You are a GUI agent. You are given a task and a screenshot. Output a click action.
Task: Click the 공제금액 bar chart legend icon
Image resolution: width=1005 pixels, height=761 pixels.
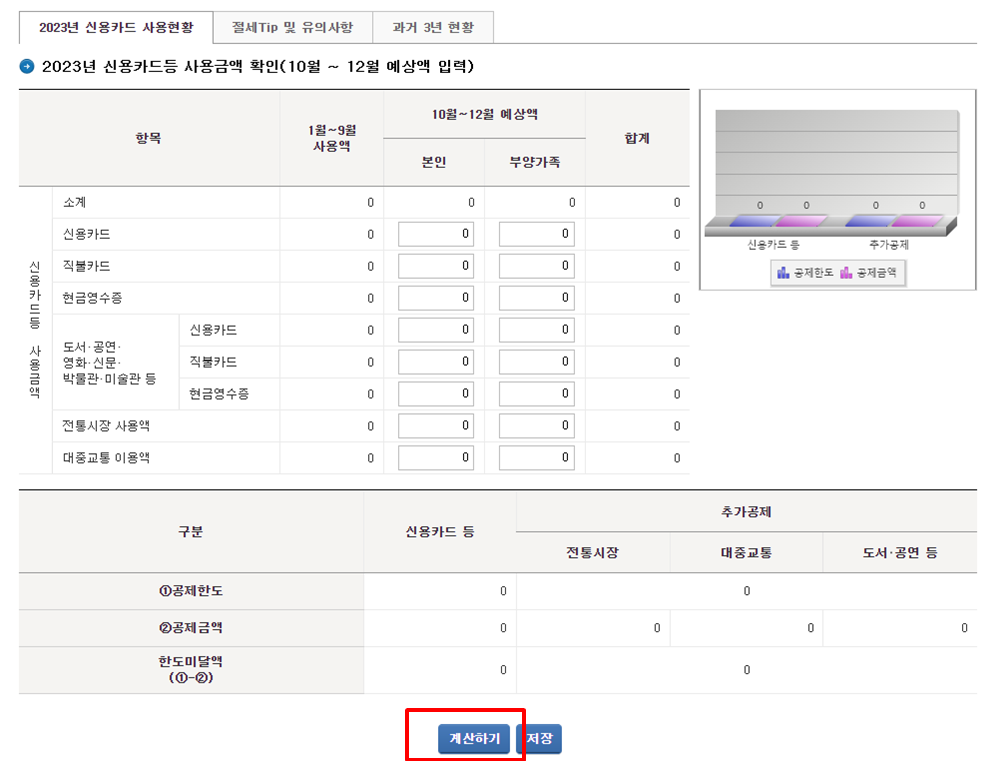pos(845,272)
